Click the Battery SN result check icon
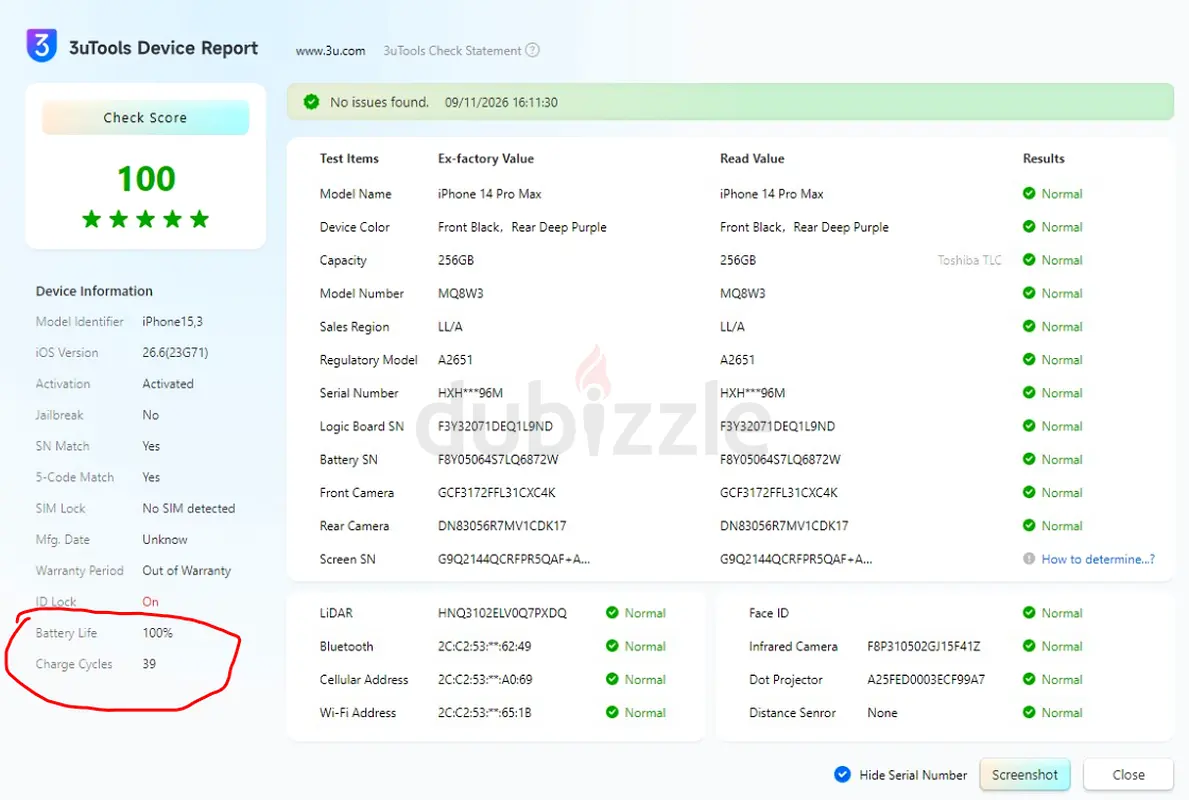Screen dimensions: 1189x800 coord(1029,459)
